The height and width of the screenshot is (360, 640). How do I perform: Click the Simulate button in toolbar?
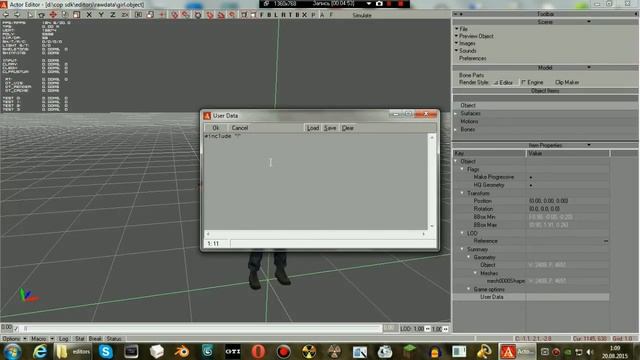(362, 15)
